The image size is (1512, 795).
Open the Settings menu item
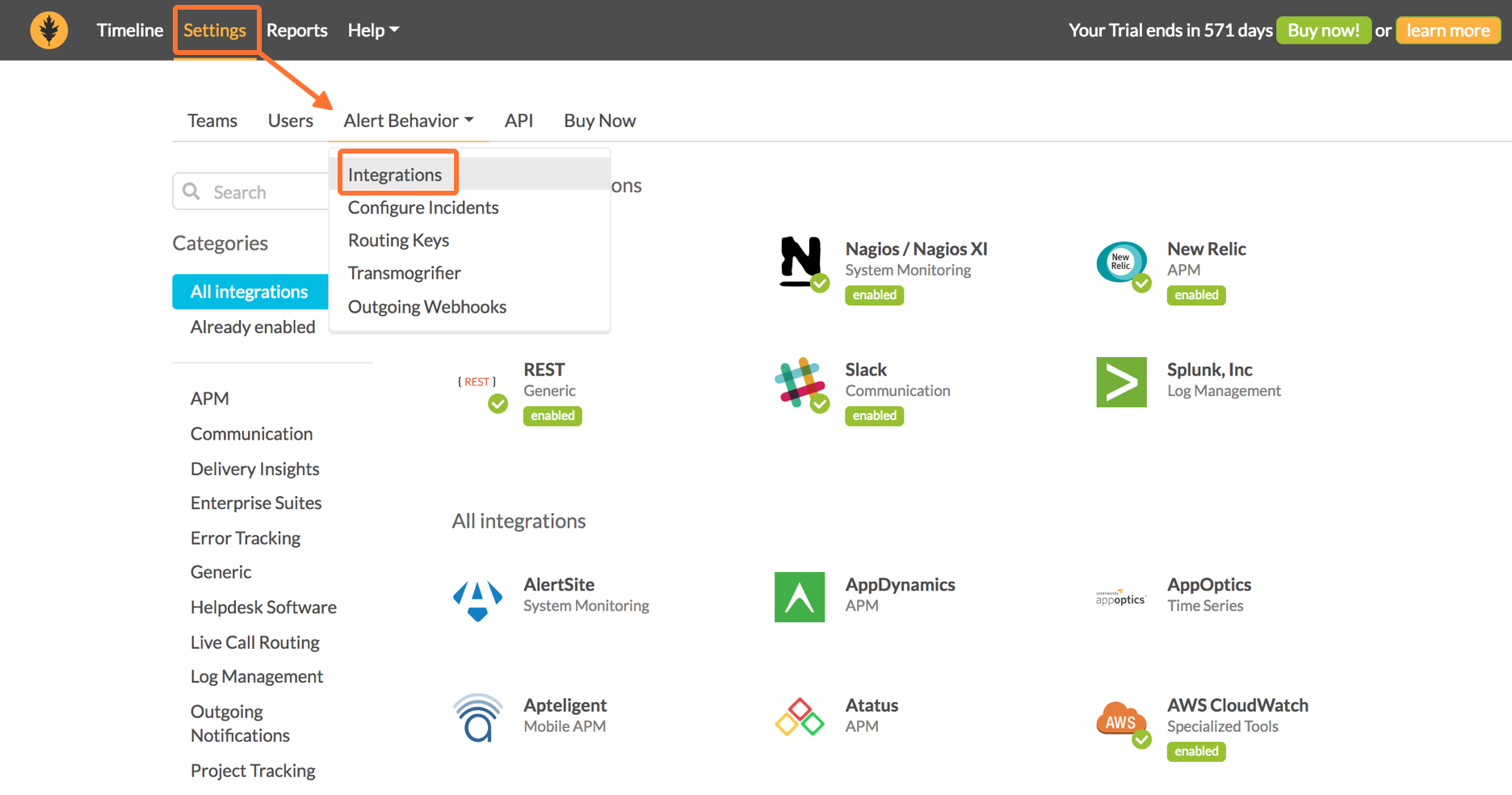[x=215, y=30]
